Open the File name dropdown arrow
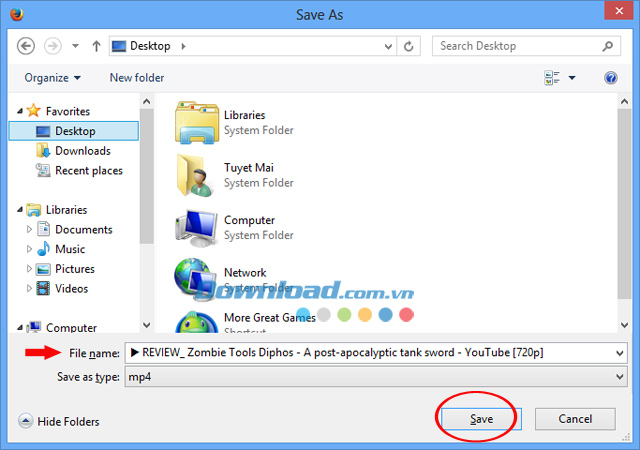 tap(620, 353)
